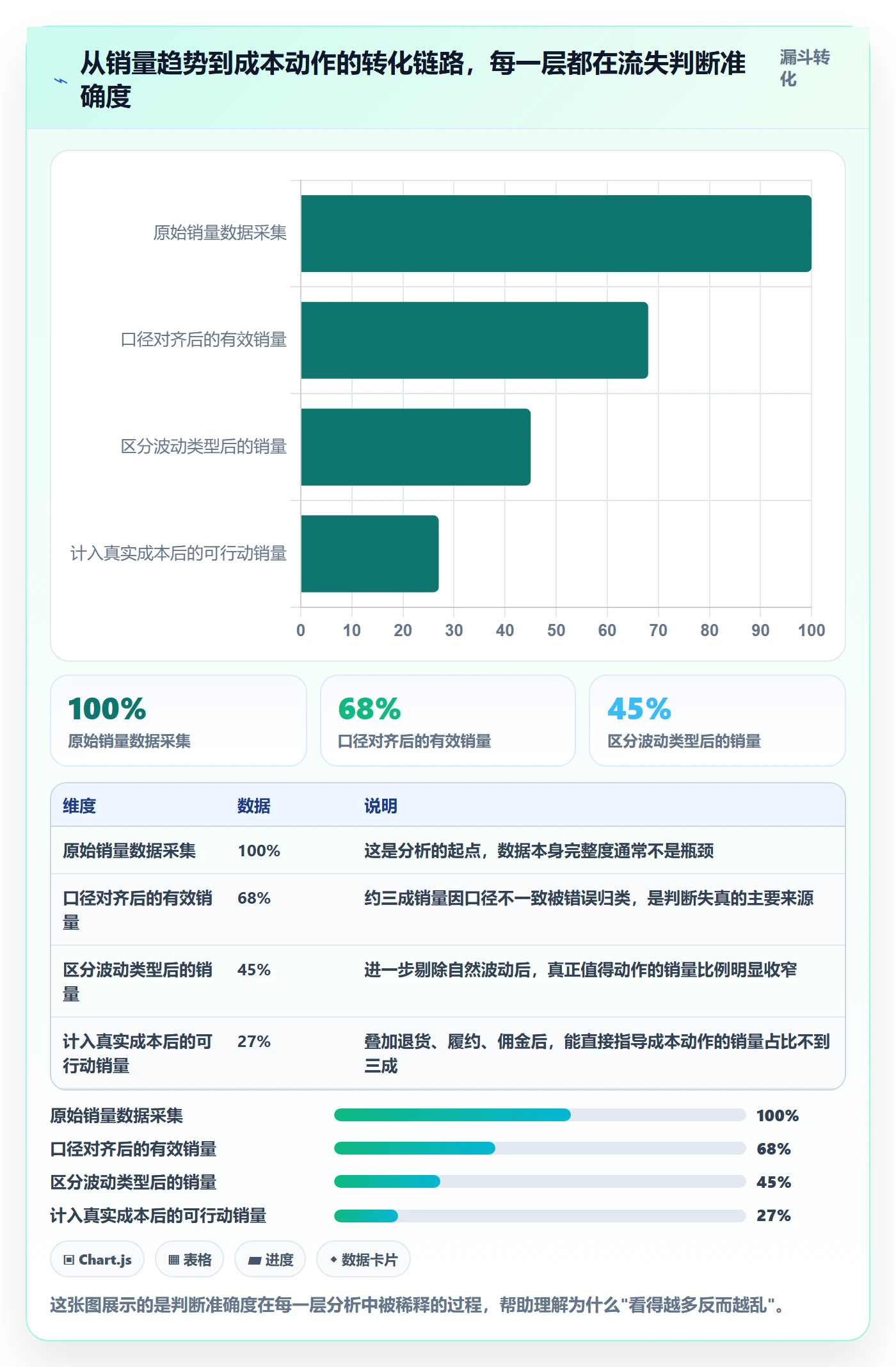Click the 27% cell in table

click(x=254, y=1041)
